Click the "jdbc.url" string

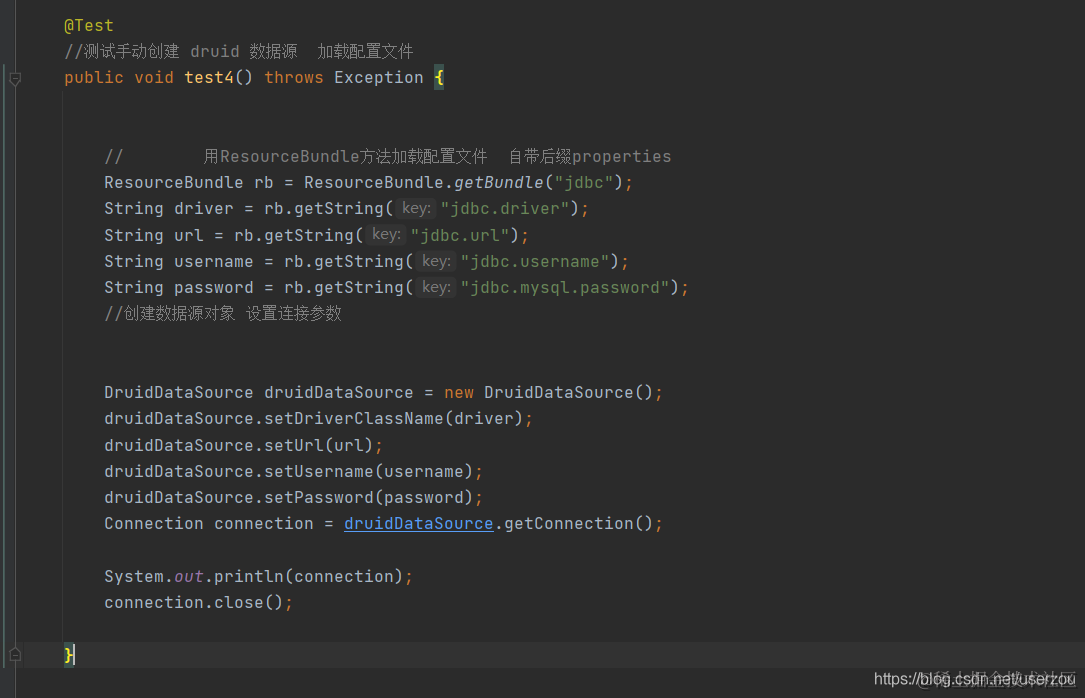click(x=460, y=235)
